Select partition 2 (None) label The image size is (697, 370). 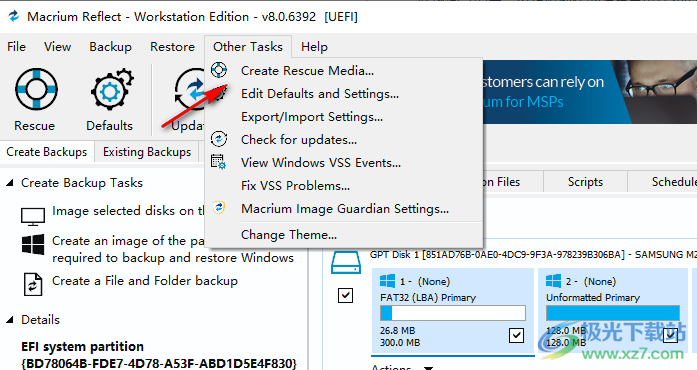[591, 282]
